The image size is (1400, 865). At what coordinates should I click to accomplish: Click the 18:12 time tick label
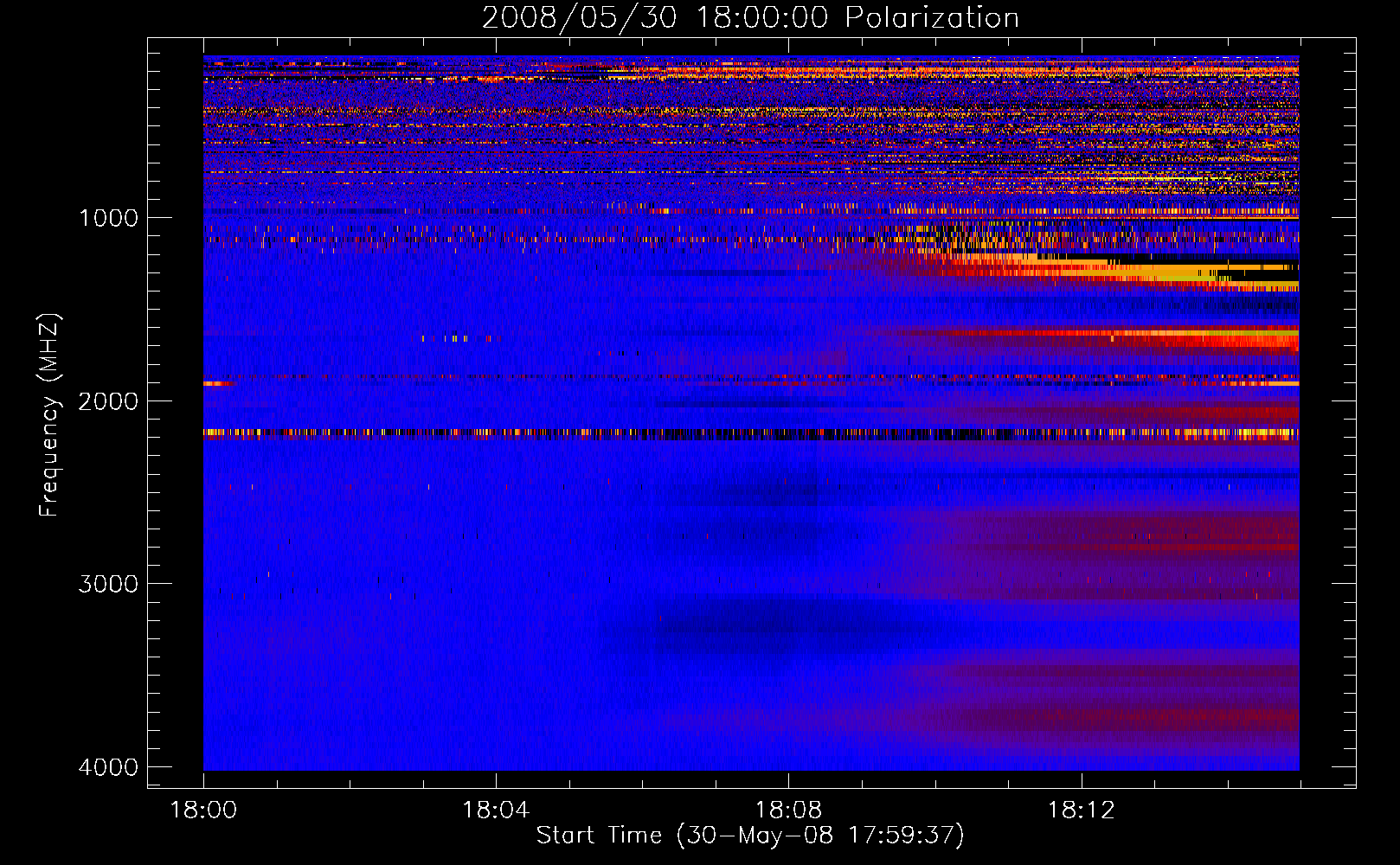click(x=1081, y=811)
